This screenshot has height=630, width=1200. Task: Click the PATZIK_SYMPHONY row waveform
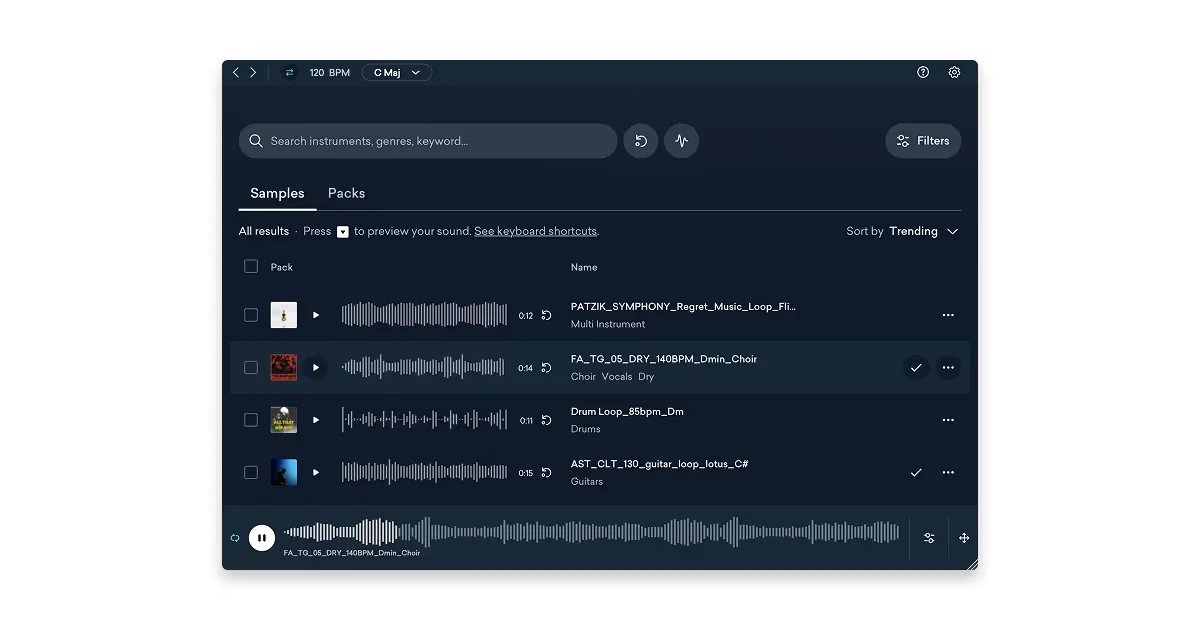[x=424, y=315]
